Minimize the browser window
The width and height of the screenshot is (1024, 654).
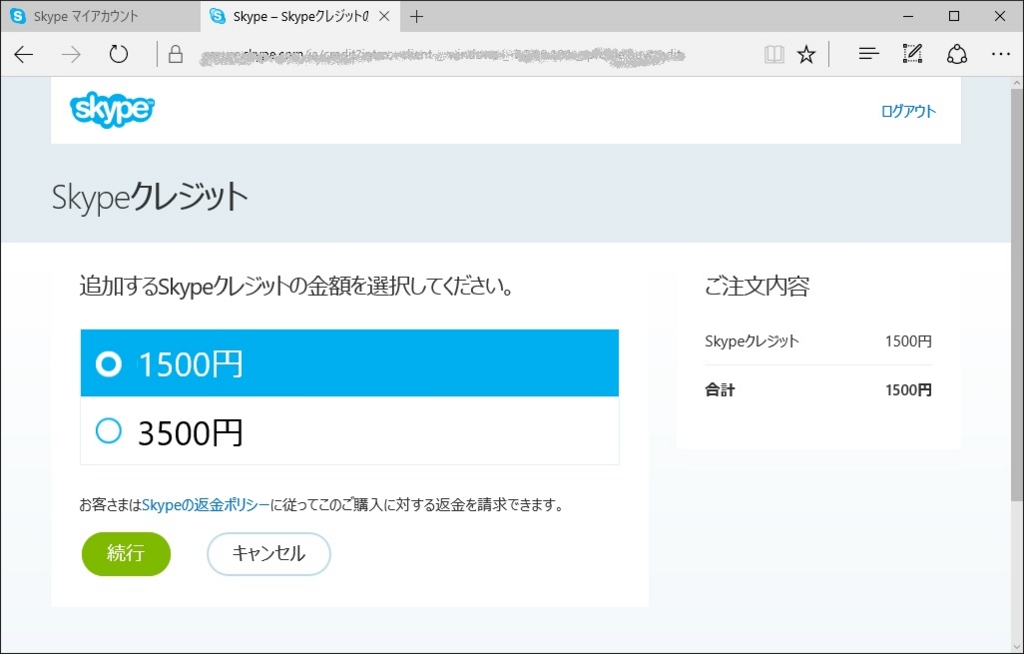click(x=908, y=16)
